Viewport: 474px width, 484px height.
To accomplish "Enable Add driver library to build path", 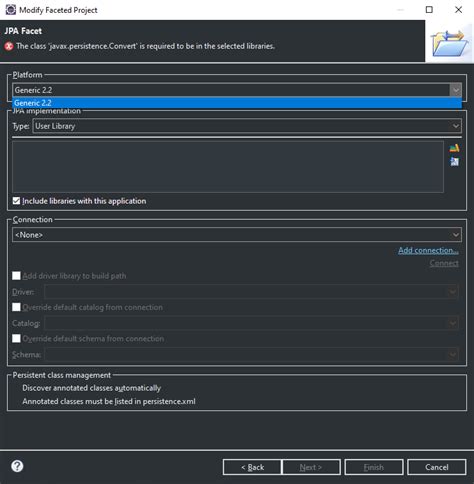I will (x=16, y=276).
